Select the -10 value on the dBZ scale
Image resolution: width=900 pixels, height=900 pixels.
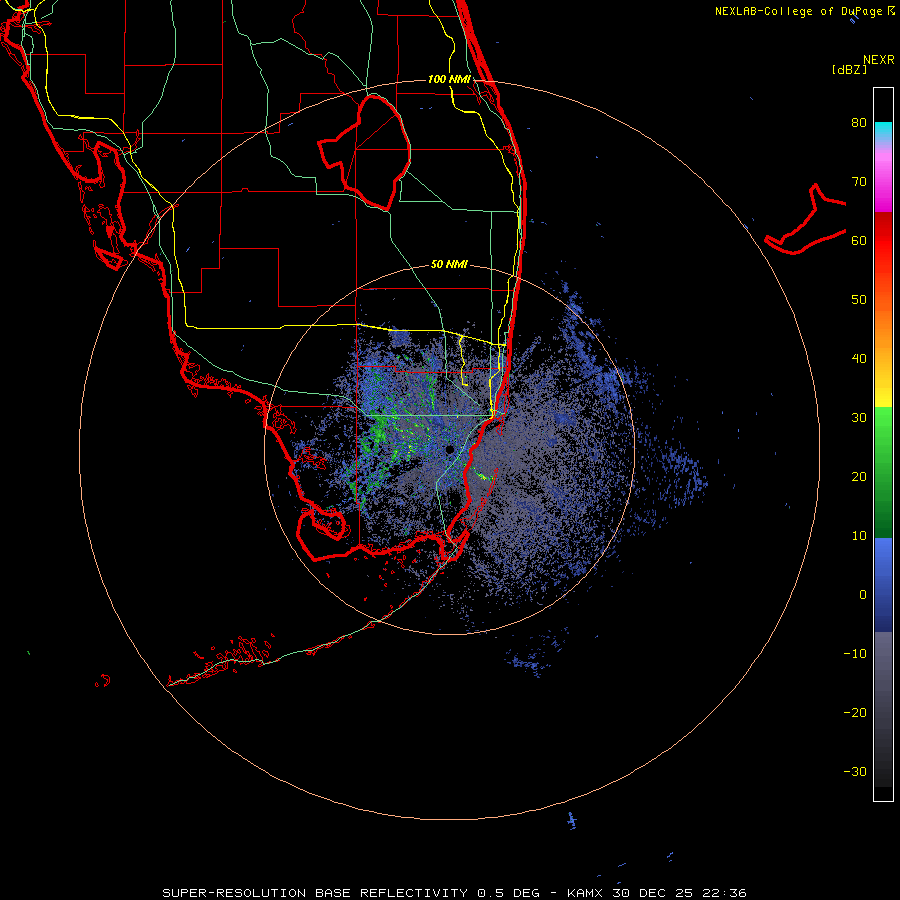(x=855, y=654)
